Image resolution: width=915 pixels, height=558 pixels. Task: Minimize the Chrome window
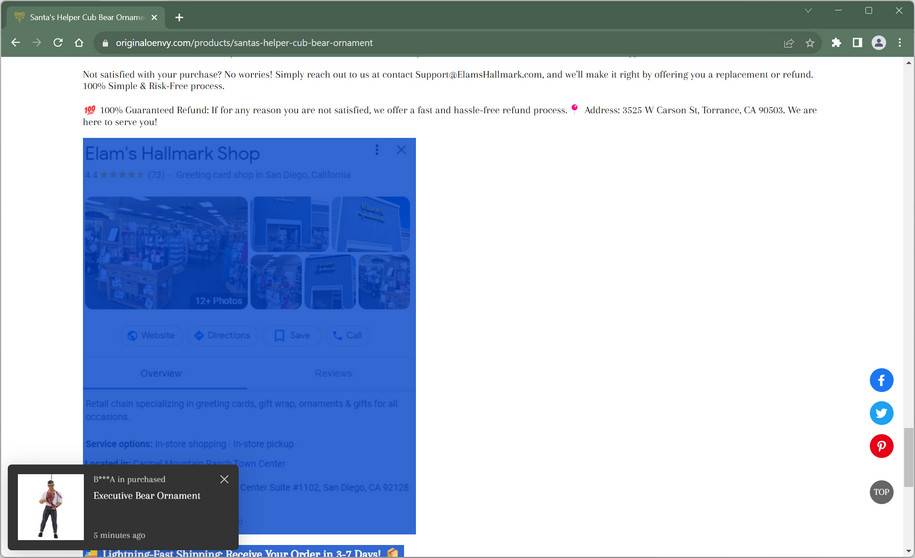click(839, 11)
